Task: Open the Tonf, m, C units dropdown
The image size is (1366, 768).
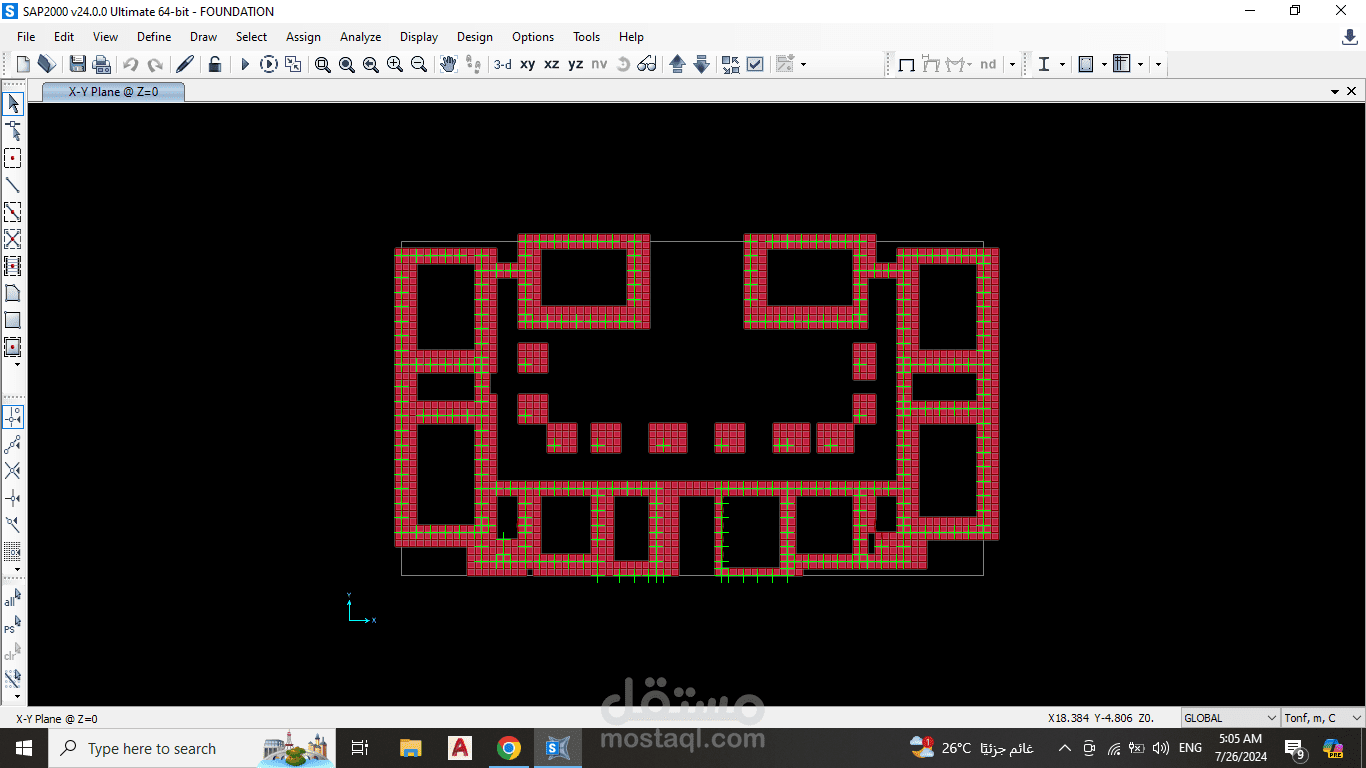Action: click(1323, 718)
